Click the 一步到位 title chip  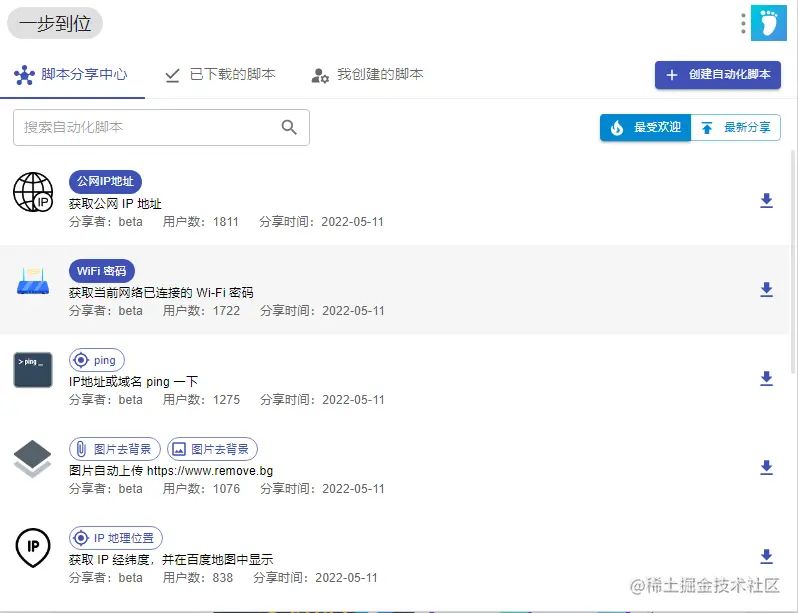pos(55,23)
